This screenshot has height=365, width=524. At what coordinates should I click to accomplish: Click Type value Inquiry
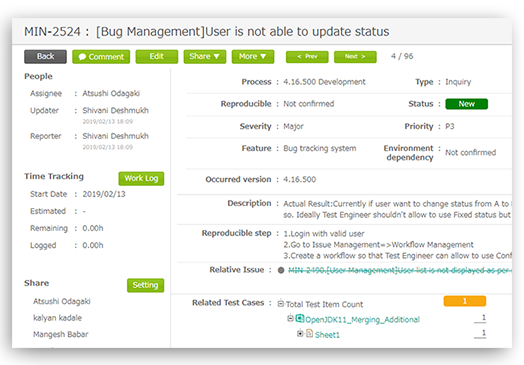coord(458,82)
